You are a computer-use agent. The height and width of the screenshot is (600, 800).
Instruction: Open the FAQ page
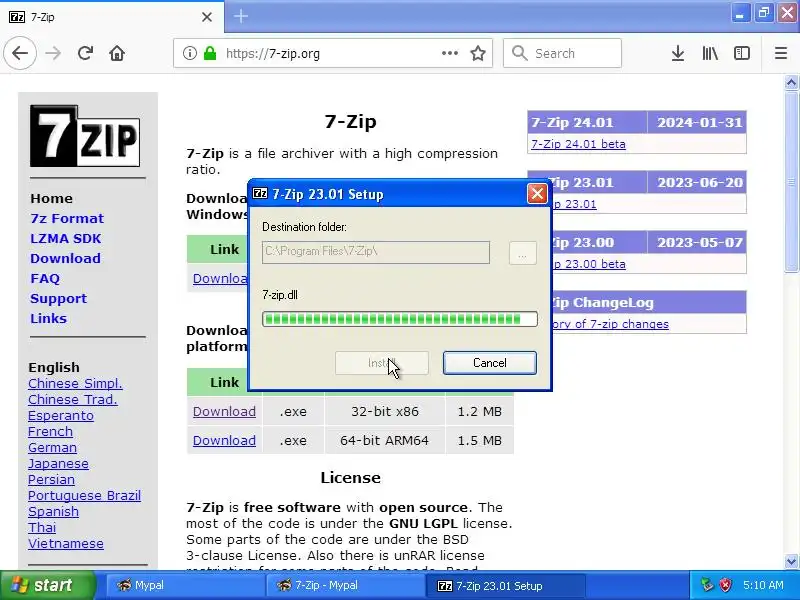click(45, 279)
